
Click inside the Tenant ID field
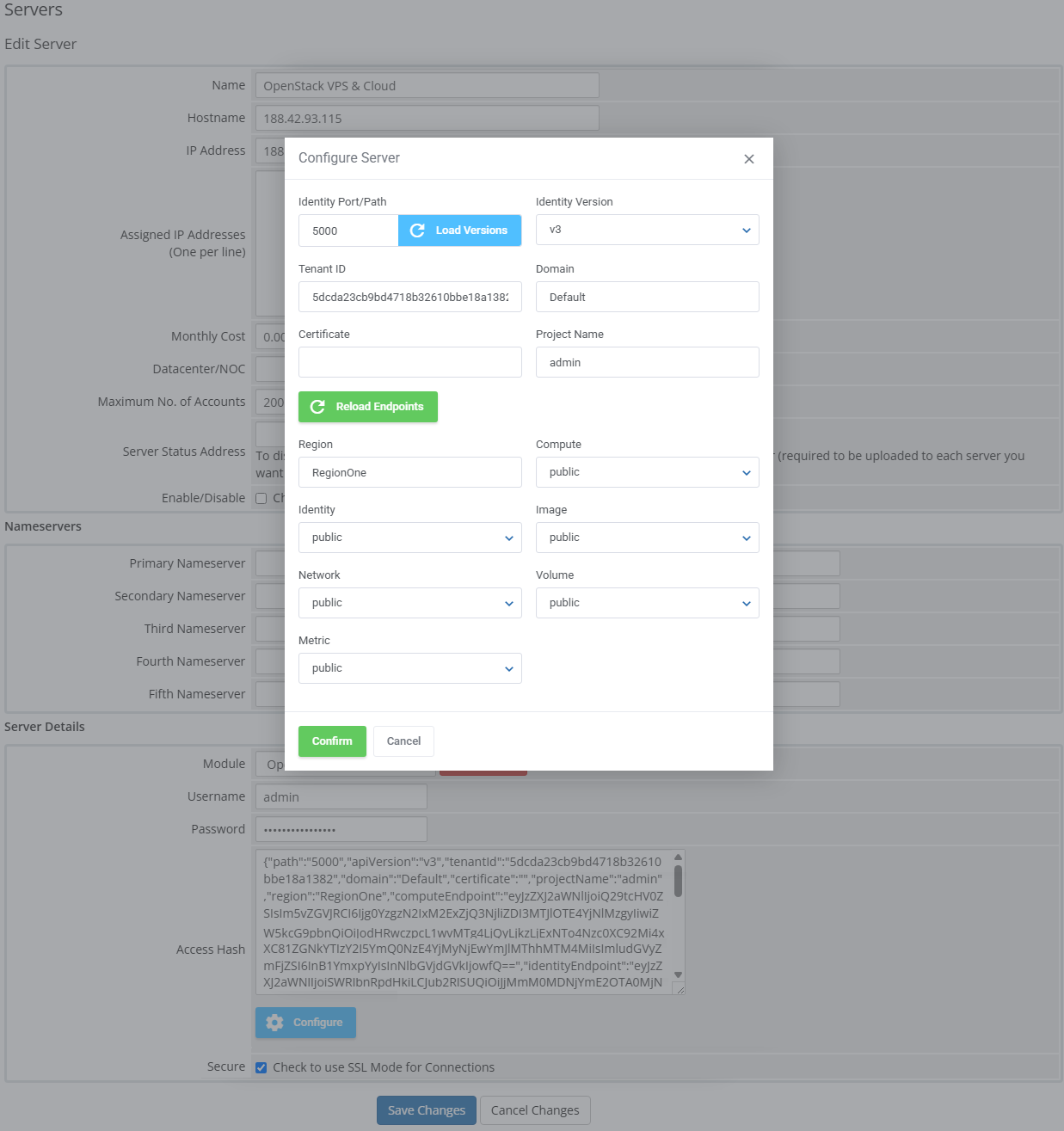[x=409, y=297]
